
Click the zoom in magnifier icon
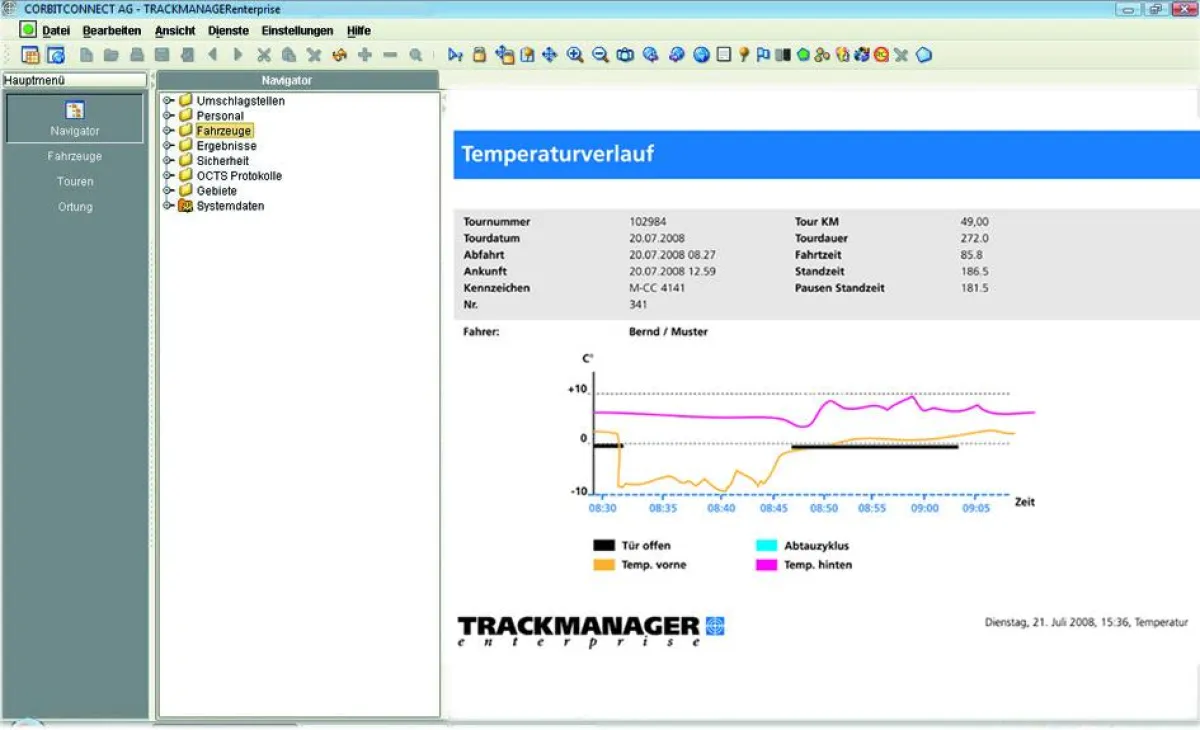click(x=575, y=55)
